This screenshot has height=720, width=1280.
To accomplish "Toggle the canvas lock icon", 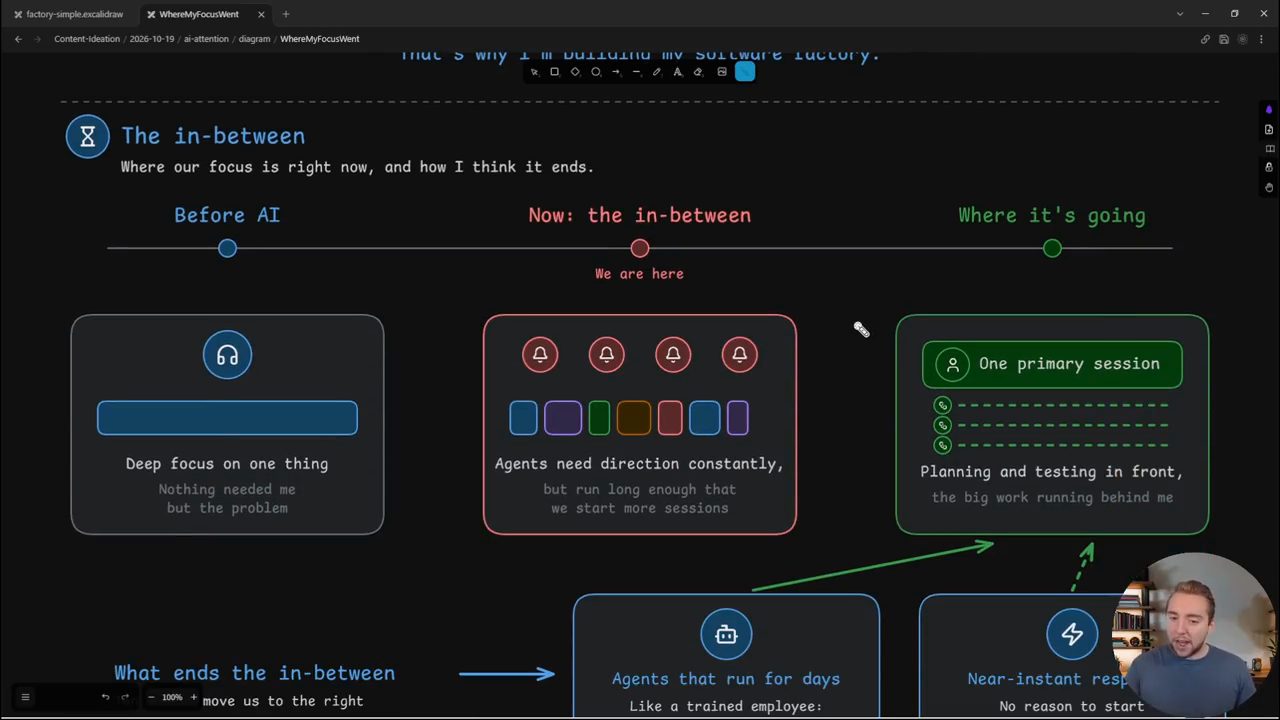I will click(x=1269, y=168).
